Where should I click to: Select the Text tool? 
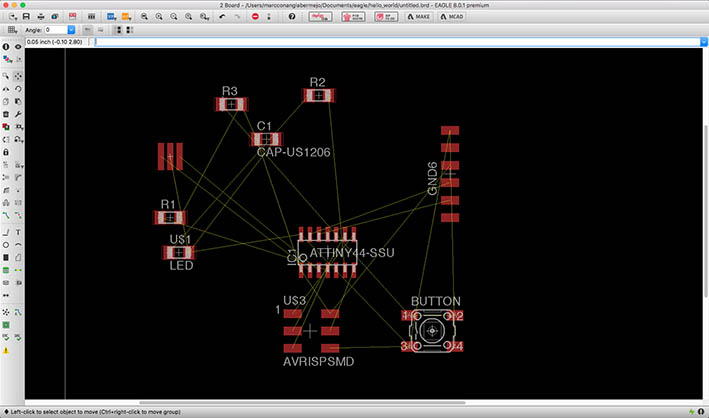click(x=18, y=232)
